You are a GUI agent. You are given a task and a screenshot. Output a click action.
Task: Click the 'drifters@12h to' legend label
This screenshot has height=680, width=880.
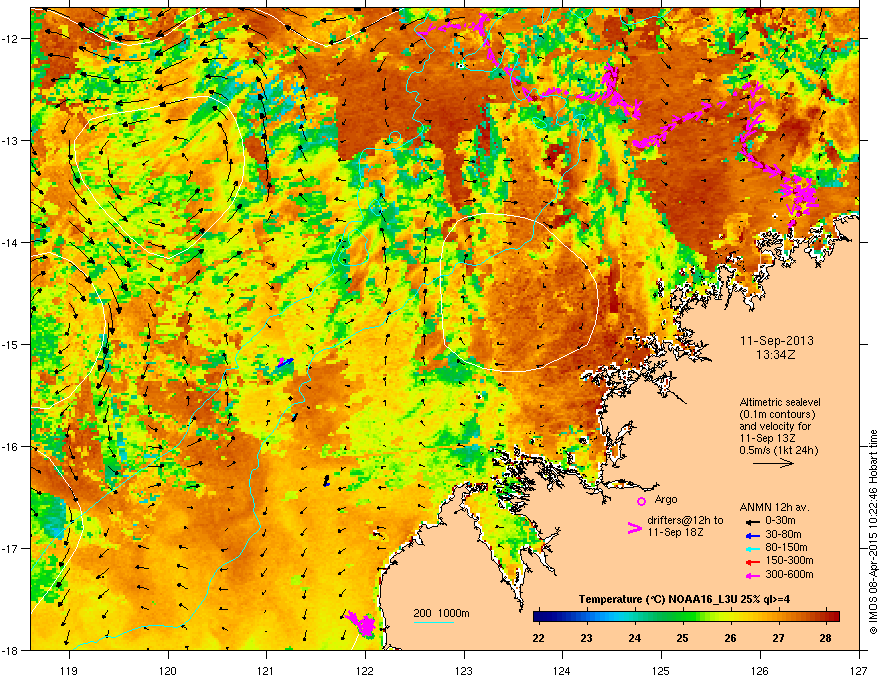[685, 520]
